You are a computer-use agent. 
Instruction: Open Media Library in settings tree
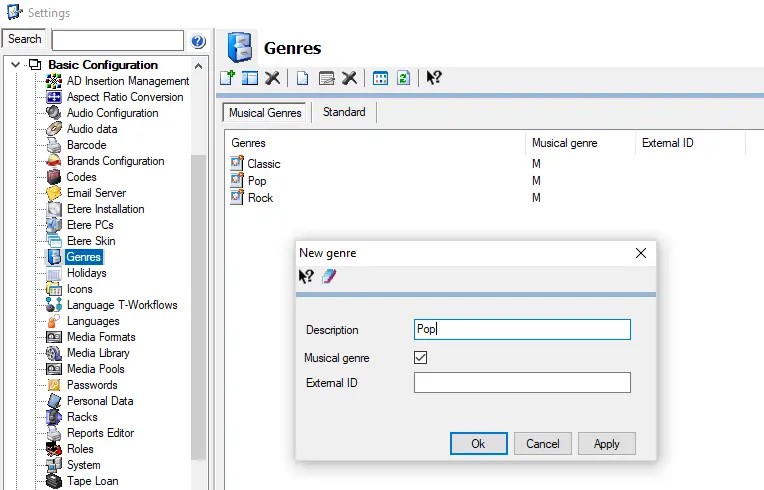(98, 353)
